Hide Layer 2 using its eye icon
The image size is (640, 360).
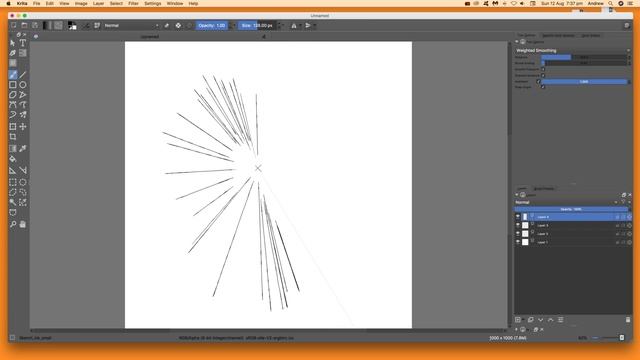pos(518,233)
